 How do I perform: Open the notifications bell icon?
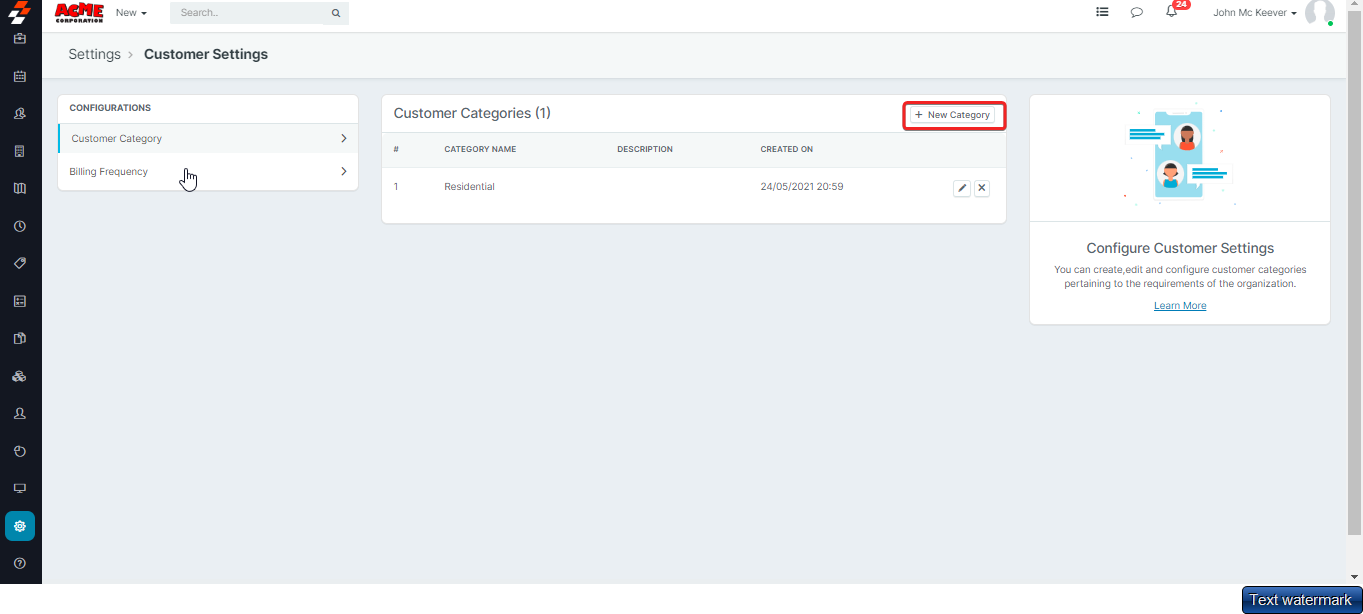coord(1171,13)
